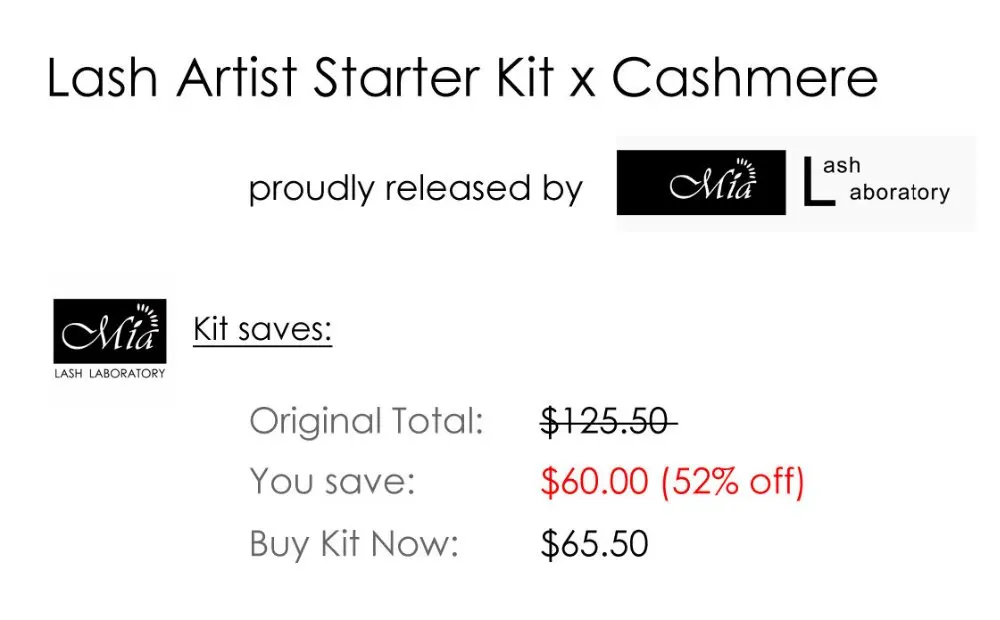Viewport: 1000px width, 620px height.
Task: Click the crossed-out $125.50 price
Action: point(606,421)
